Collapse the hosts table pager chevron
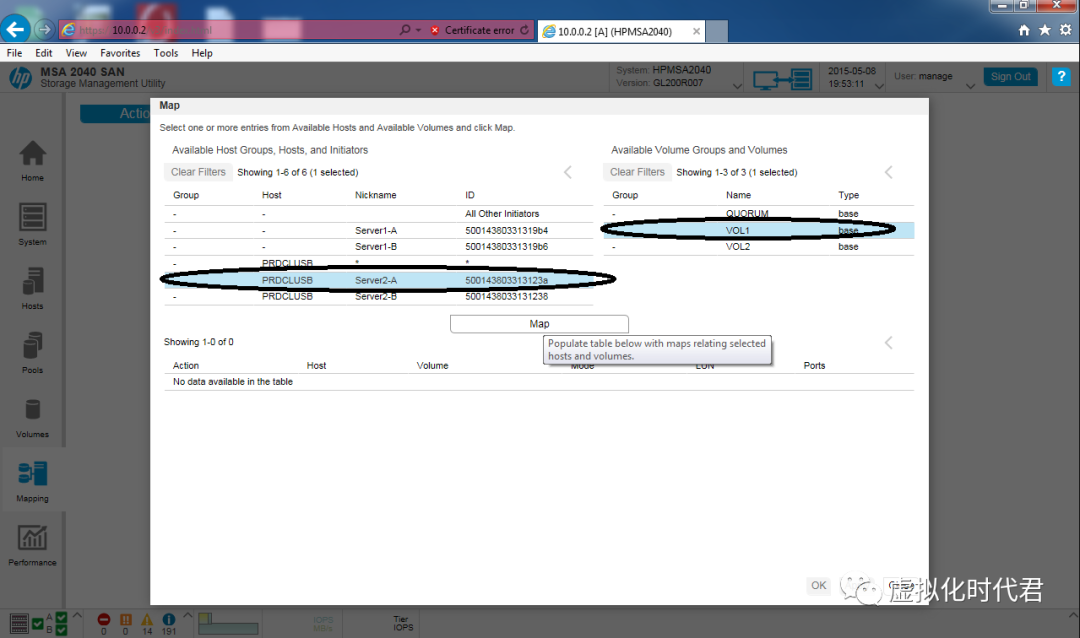 point(568,172)
